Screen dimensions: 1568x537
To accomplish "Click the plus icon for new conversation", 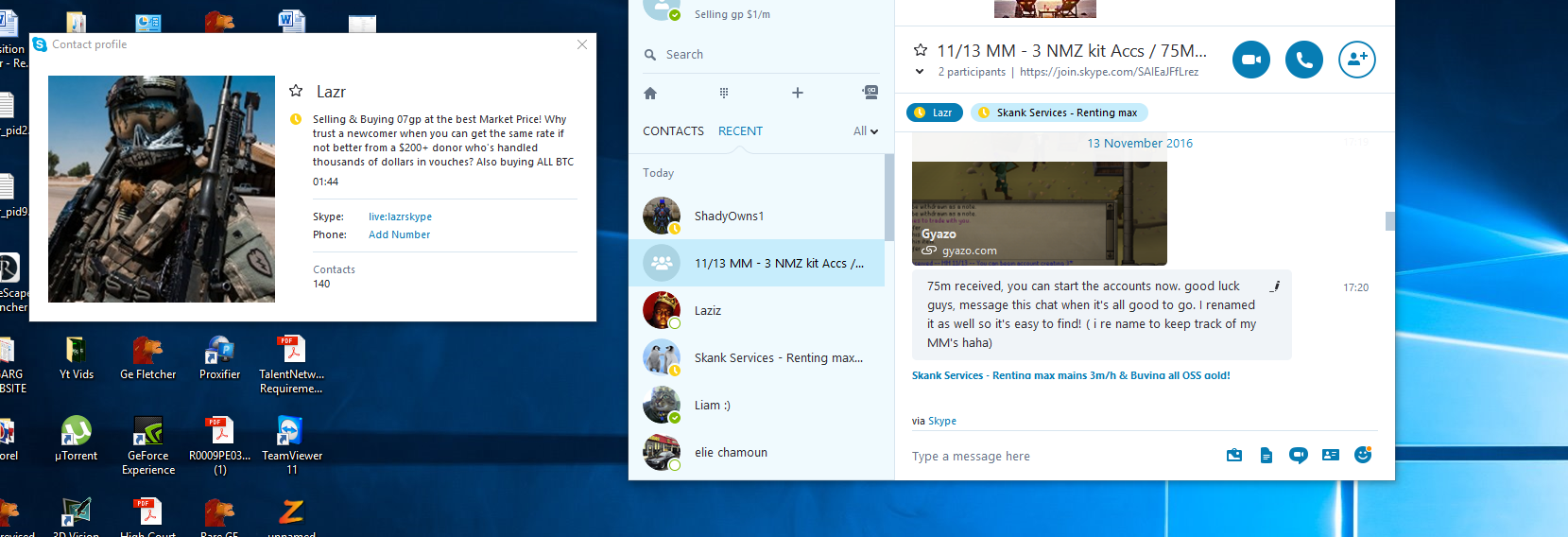I will pos(798,93).
